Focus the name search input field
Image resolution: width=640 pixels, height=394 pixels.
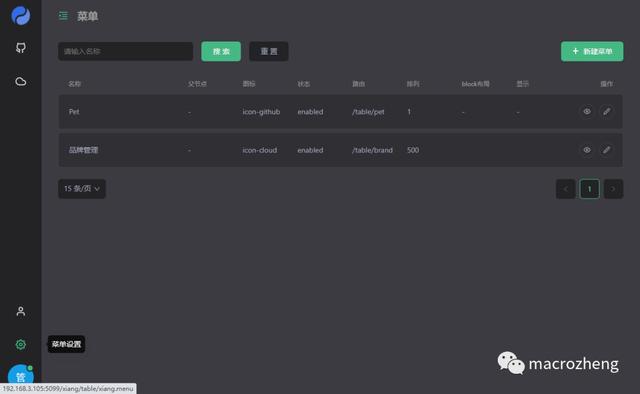coord(126,51)
